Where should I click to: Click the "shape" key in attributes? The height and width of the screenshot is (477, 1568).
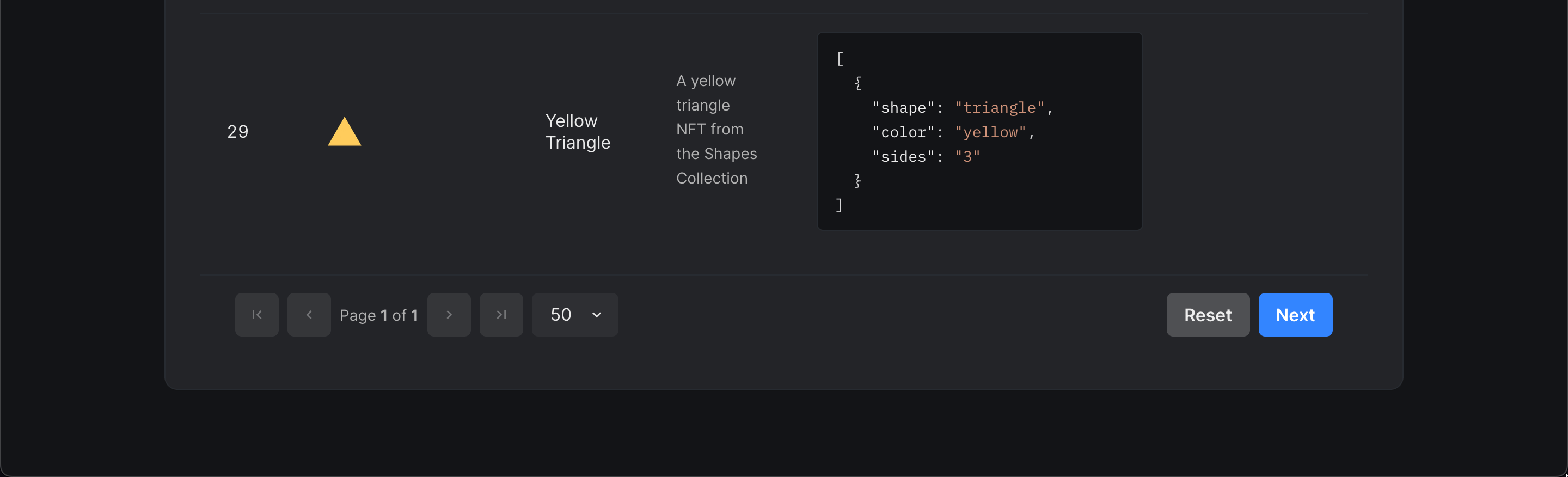pos(903,108)
